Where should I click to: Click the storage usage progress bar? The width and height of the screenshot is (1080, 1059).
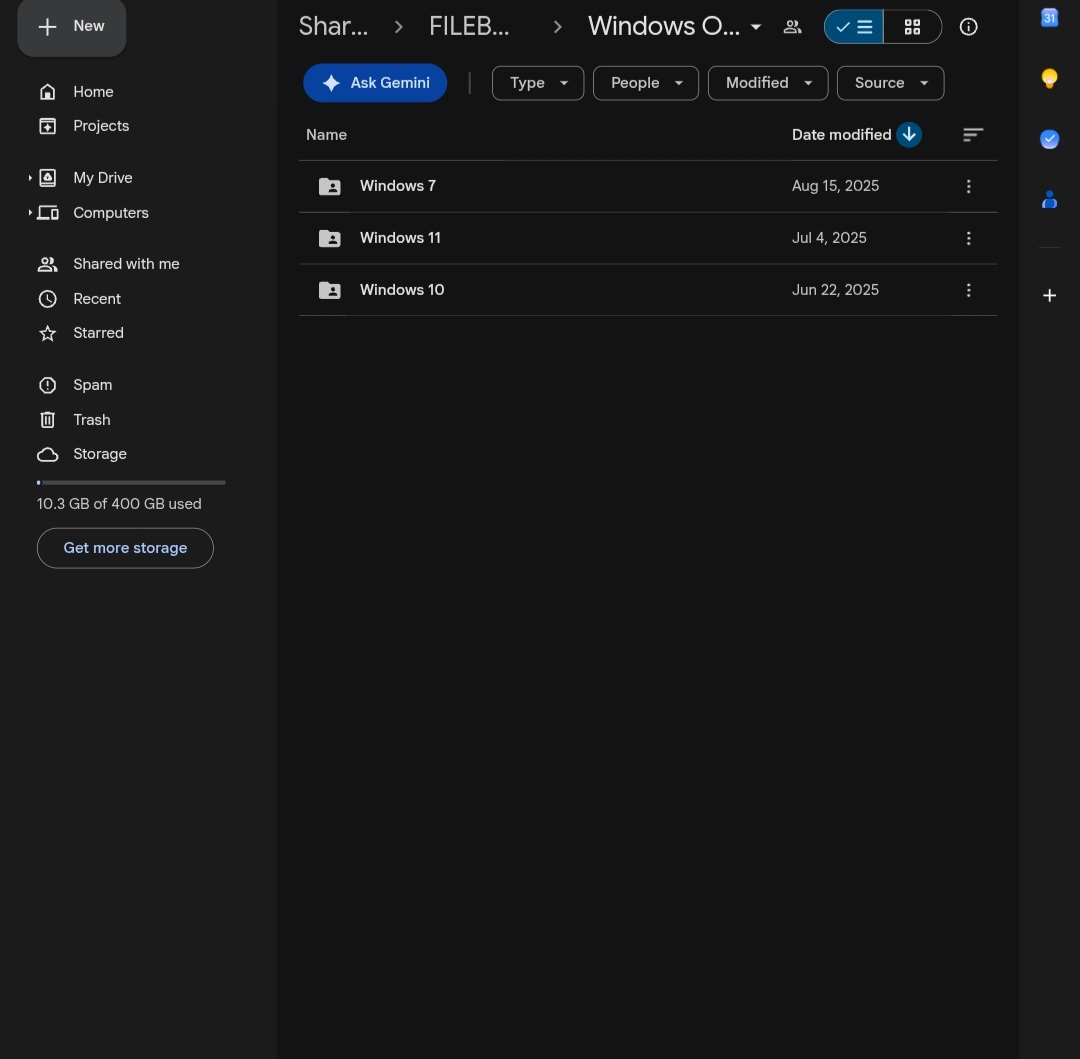pos(131,483)
